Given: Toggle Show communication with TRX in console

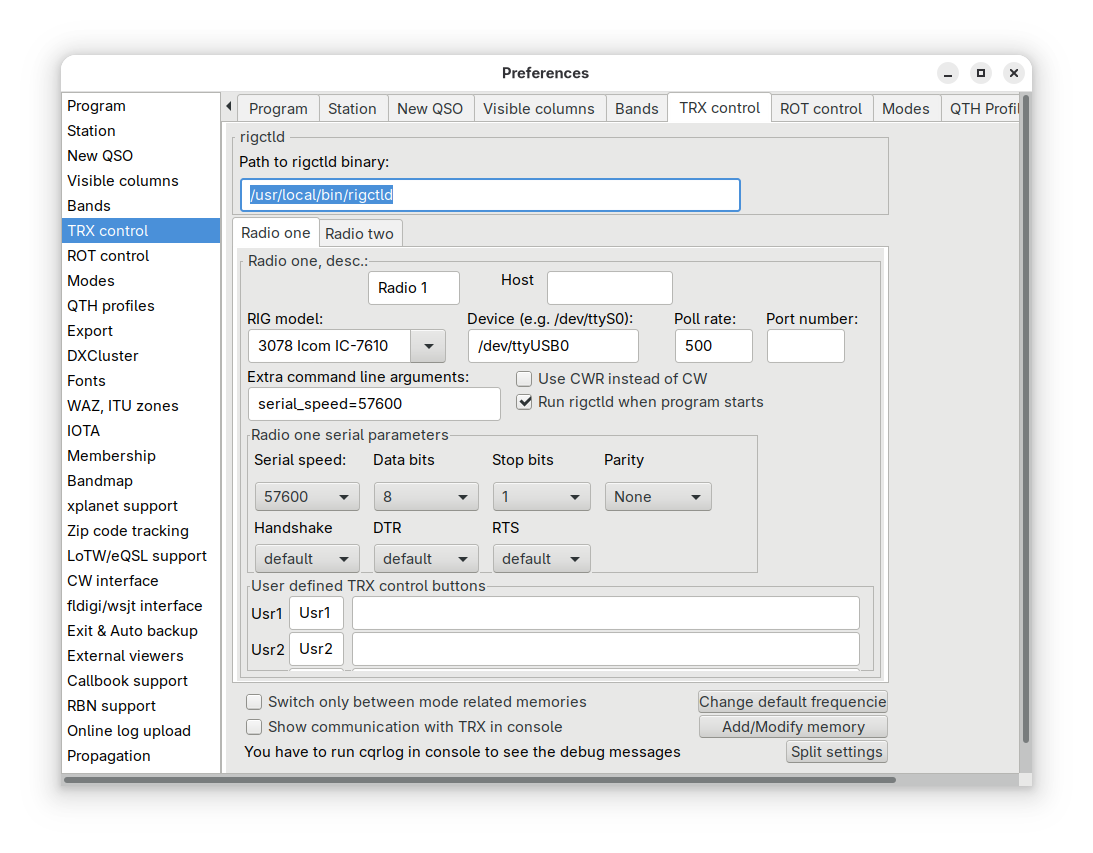Looking at the screenshot, I should click(255, 727).
